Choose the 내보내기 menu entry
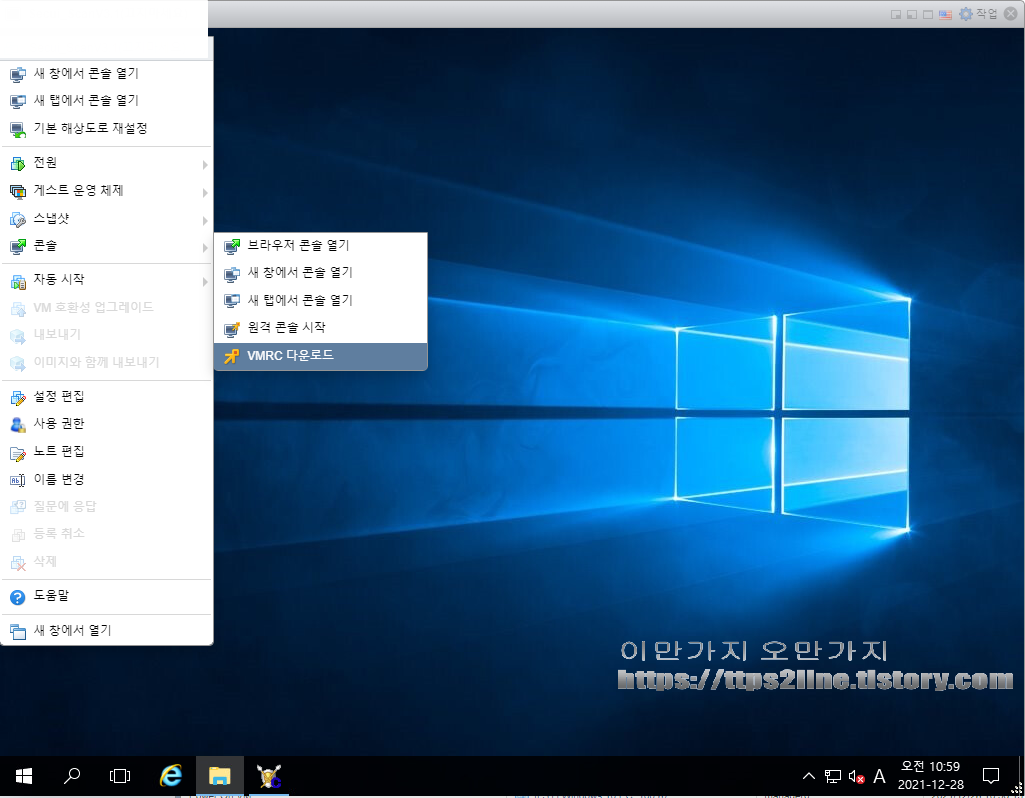Viewport: 1025px width, 798px height. [107, 335]
